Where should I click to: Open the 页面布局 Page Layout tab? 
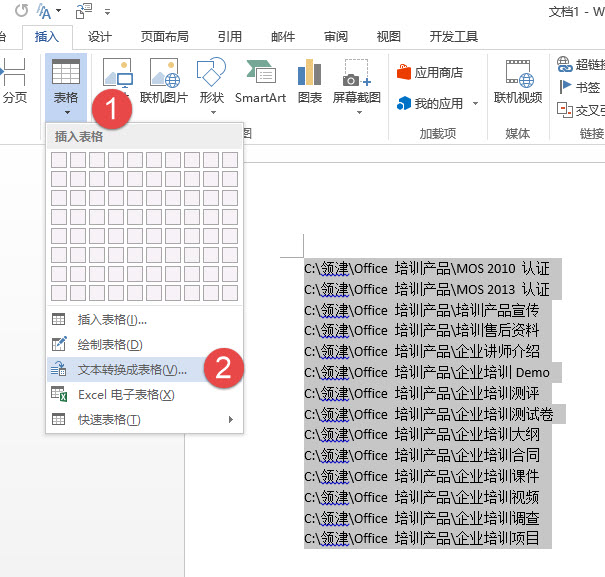[x=164, y=37]
